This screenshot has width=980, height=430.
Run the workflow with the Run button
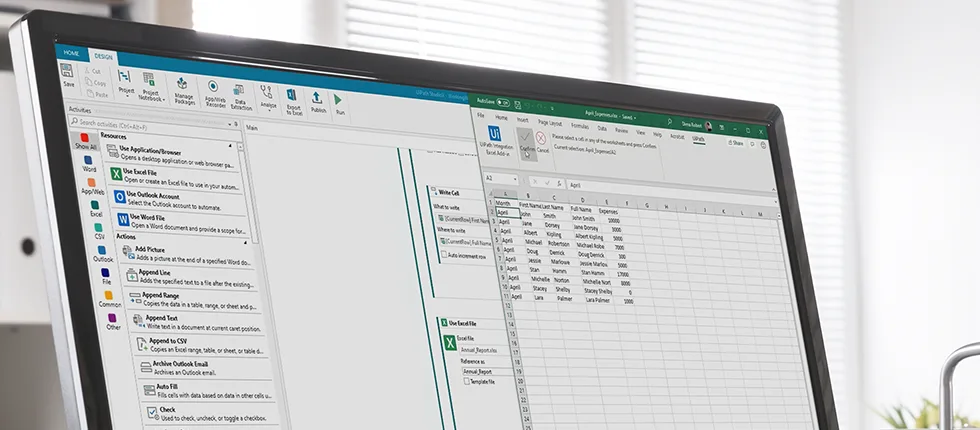click(339, 104)
